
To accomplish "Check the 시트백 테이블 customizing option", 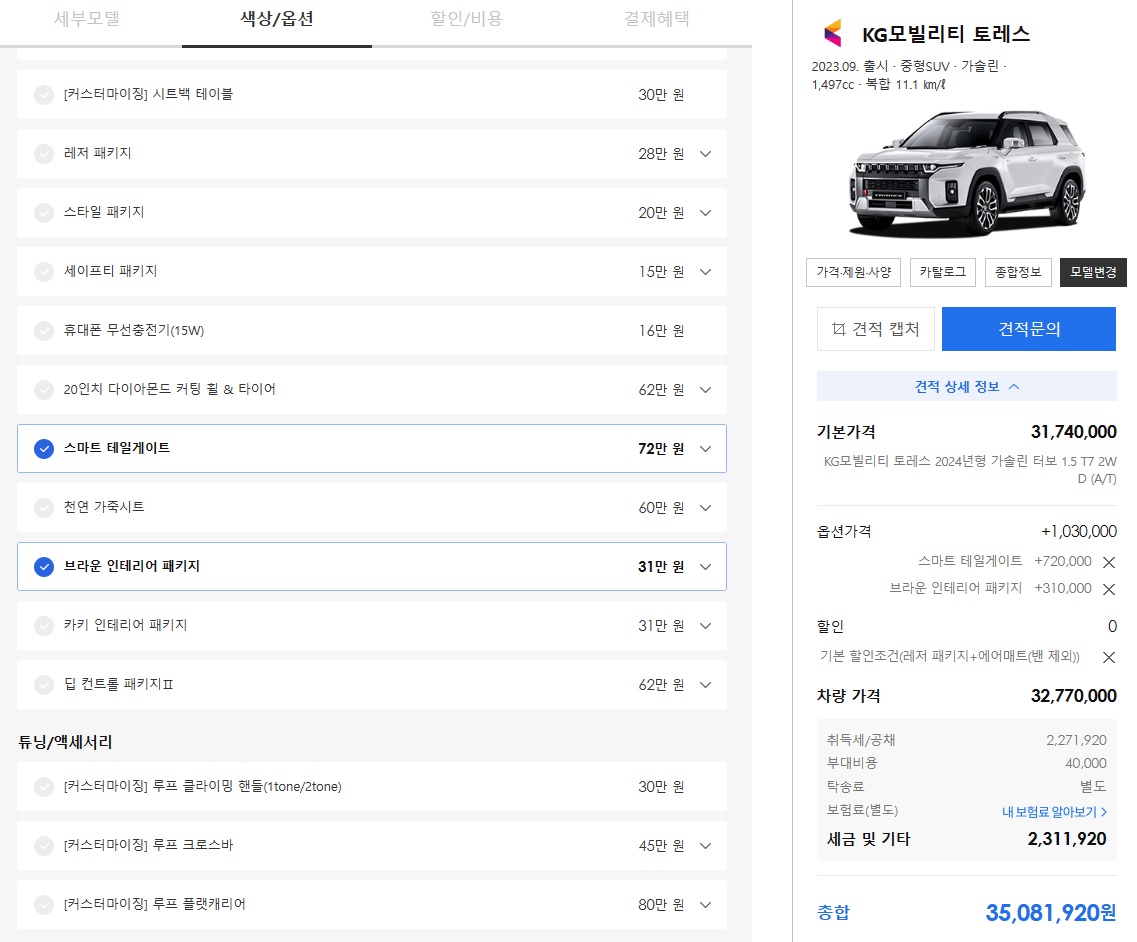I will (44, 94).
